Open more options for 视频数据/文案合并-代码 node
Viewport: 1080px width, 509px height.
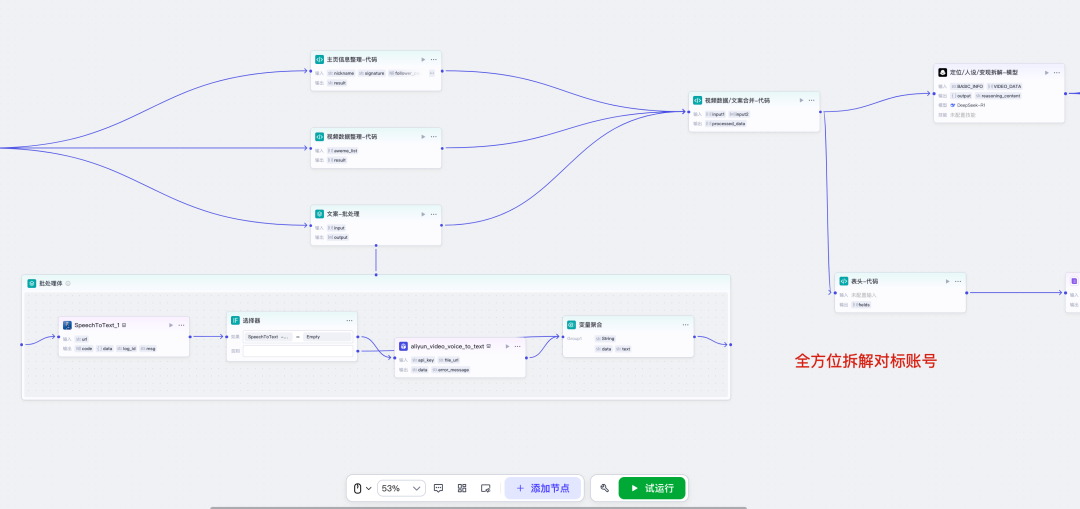(x=812, y=100)
